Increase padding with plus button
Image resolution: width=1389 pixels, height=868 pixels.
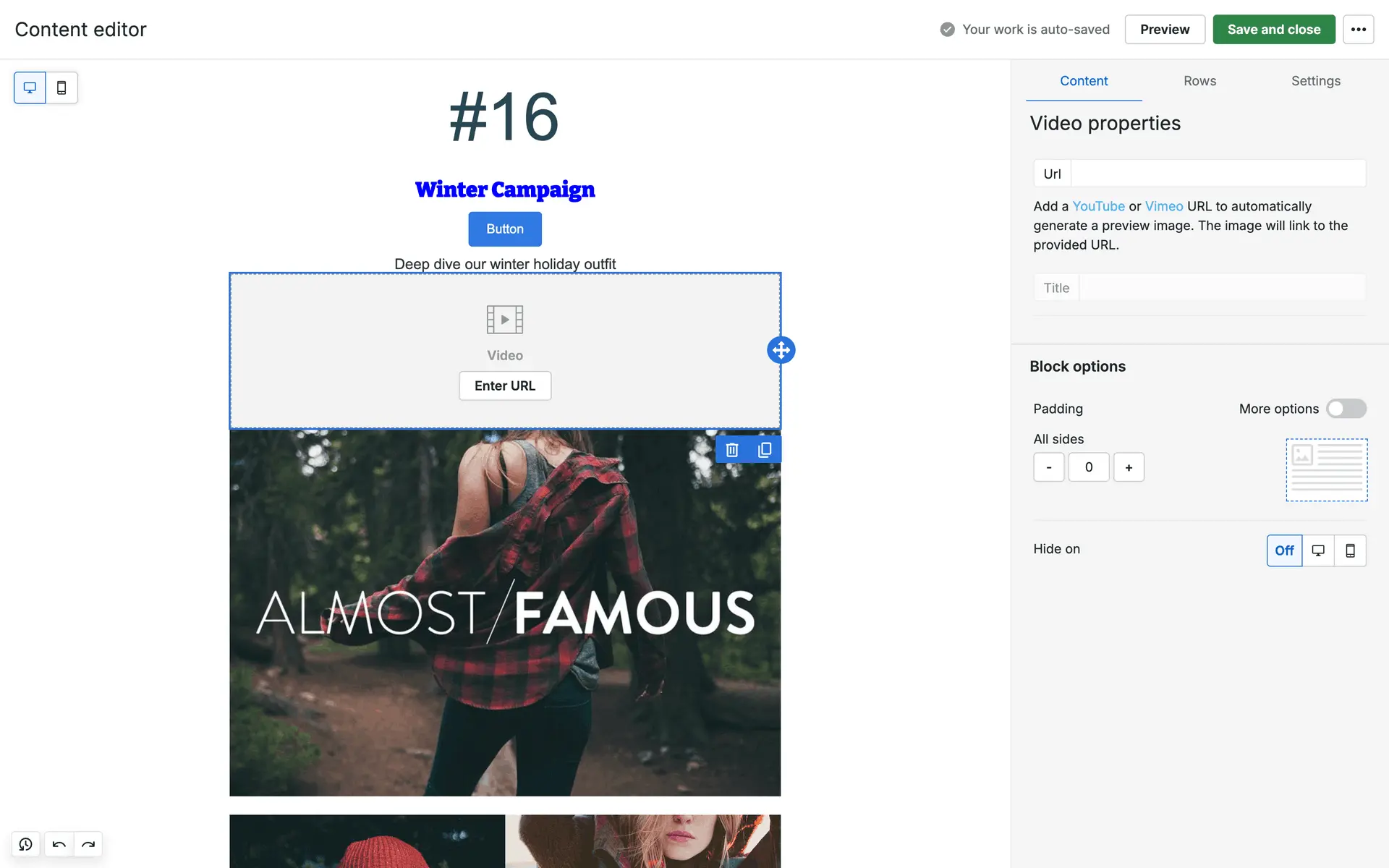pos(1129,467)
